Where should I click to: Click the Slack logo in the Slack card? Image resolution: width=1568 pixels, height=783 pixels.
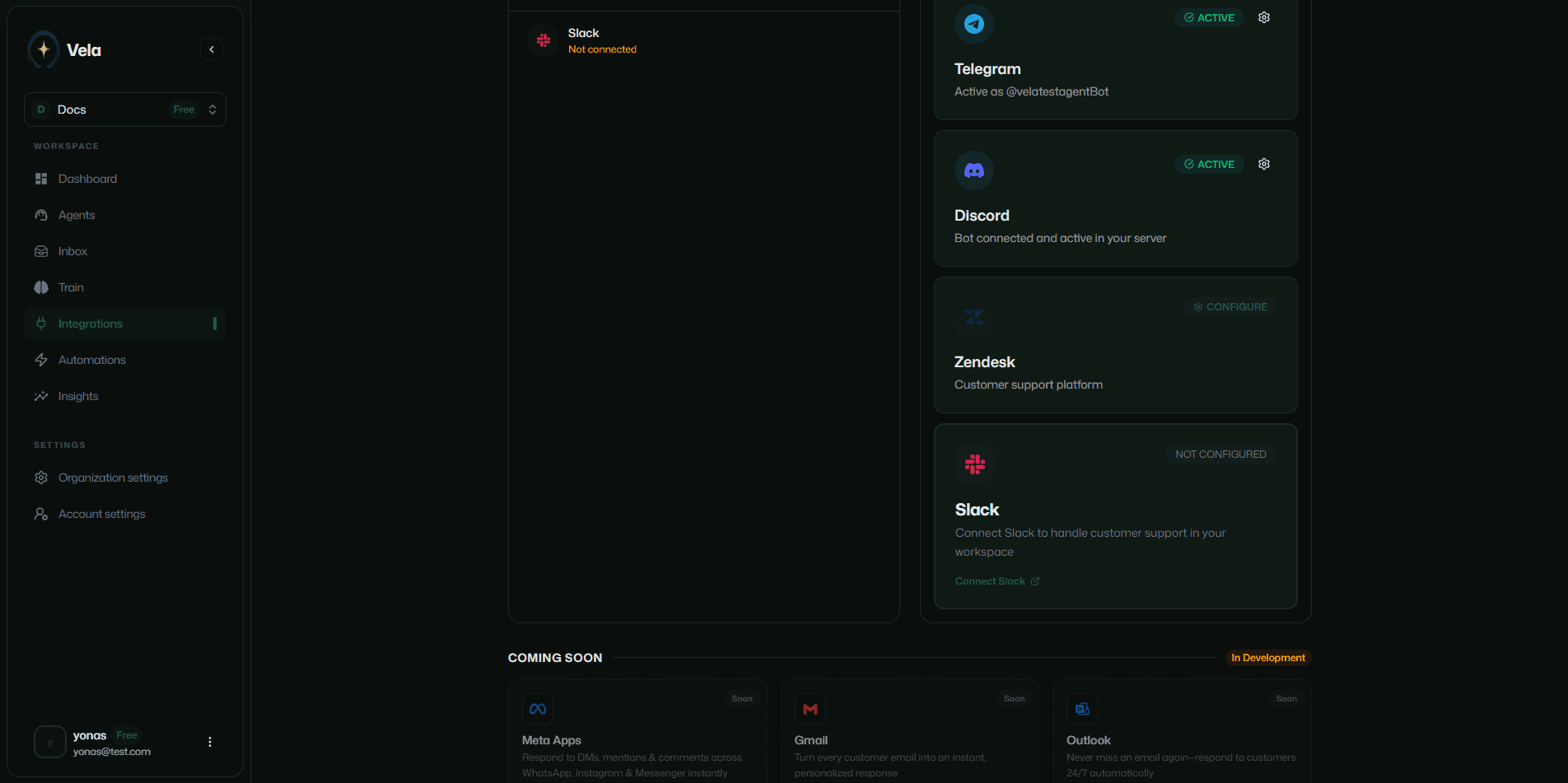click(x=975, y=464)
